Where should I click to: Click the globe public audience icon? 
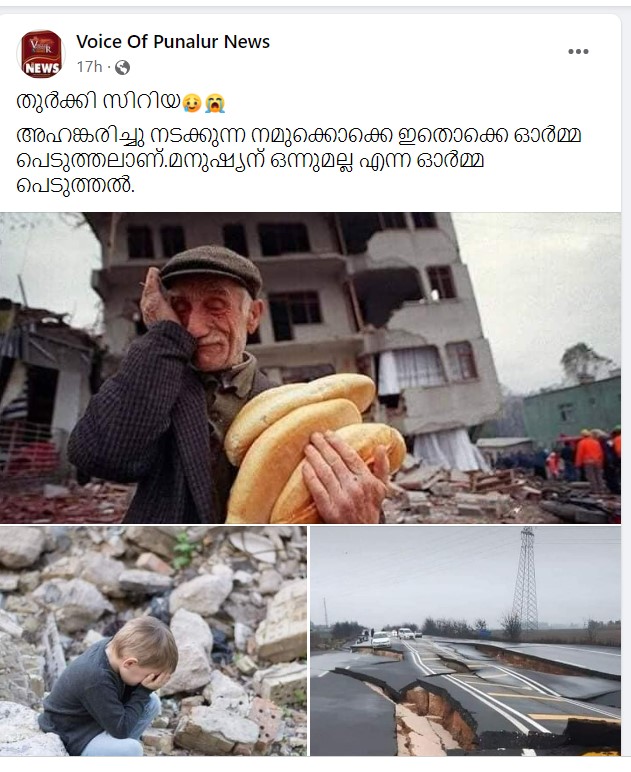point(122,67)
